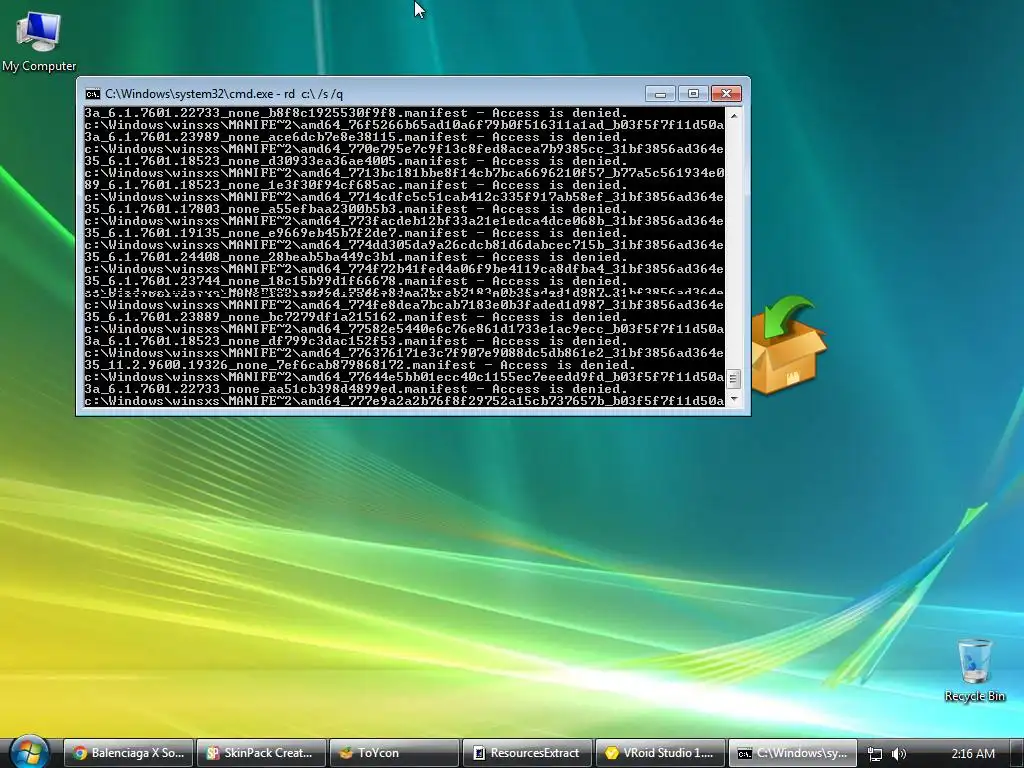This screenshot has height=768, width=1024.
Task: Minimize the cmd.exe window
Action: (x=660, y=94)
